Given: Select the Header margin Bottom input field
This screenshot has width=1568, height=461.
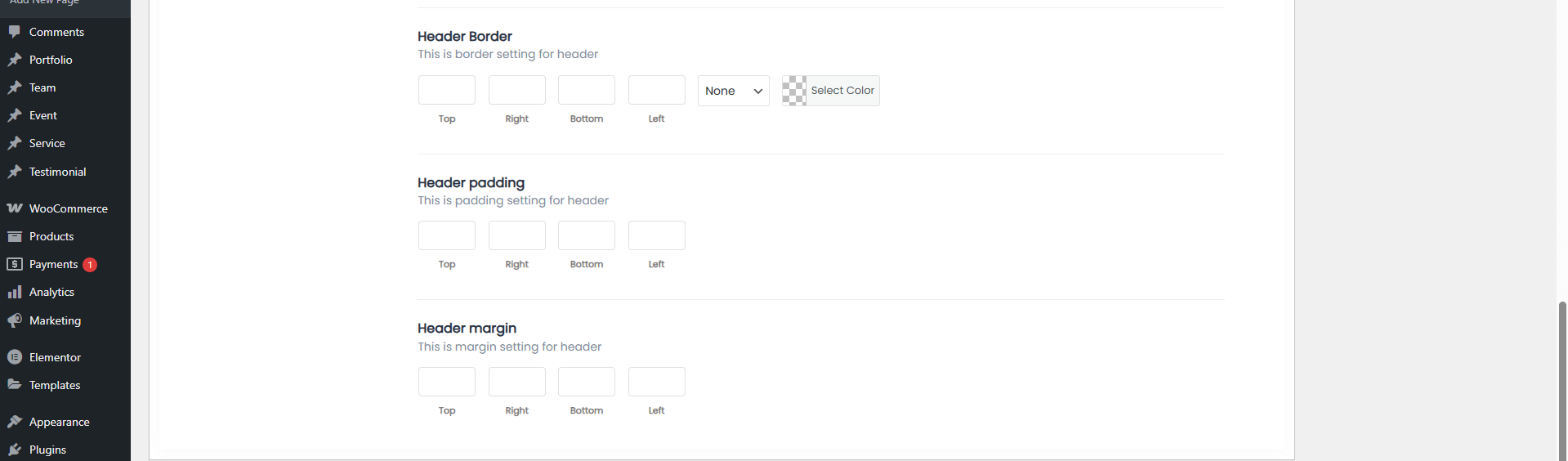Looking at the screenshot, I should click(586, 382).
